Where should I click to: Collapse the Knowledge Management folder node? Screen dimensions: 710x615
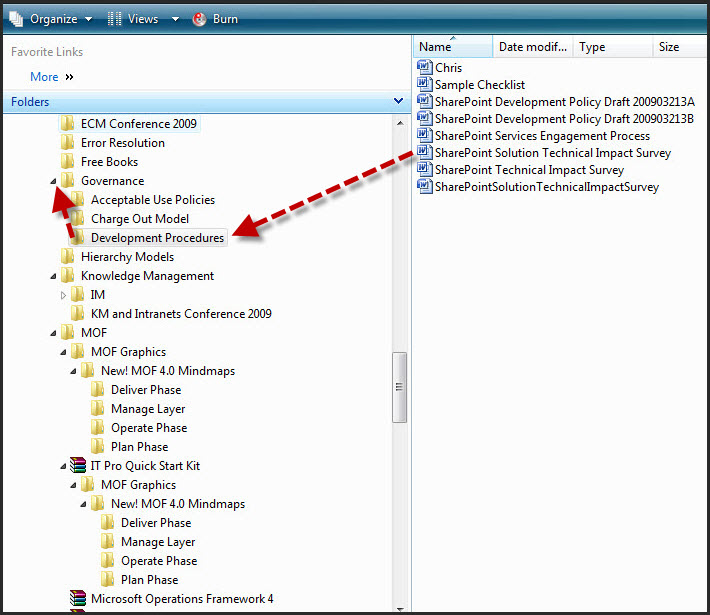53,276
